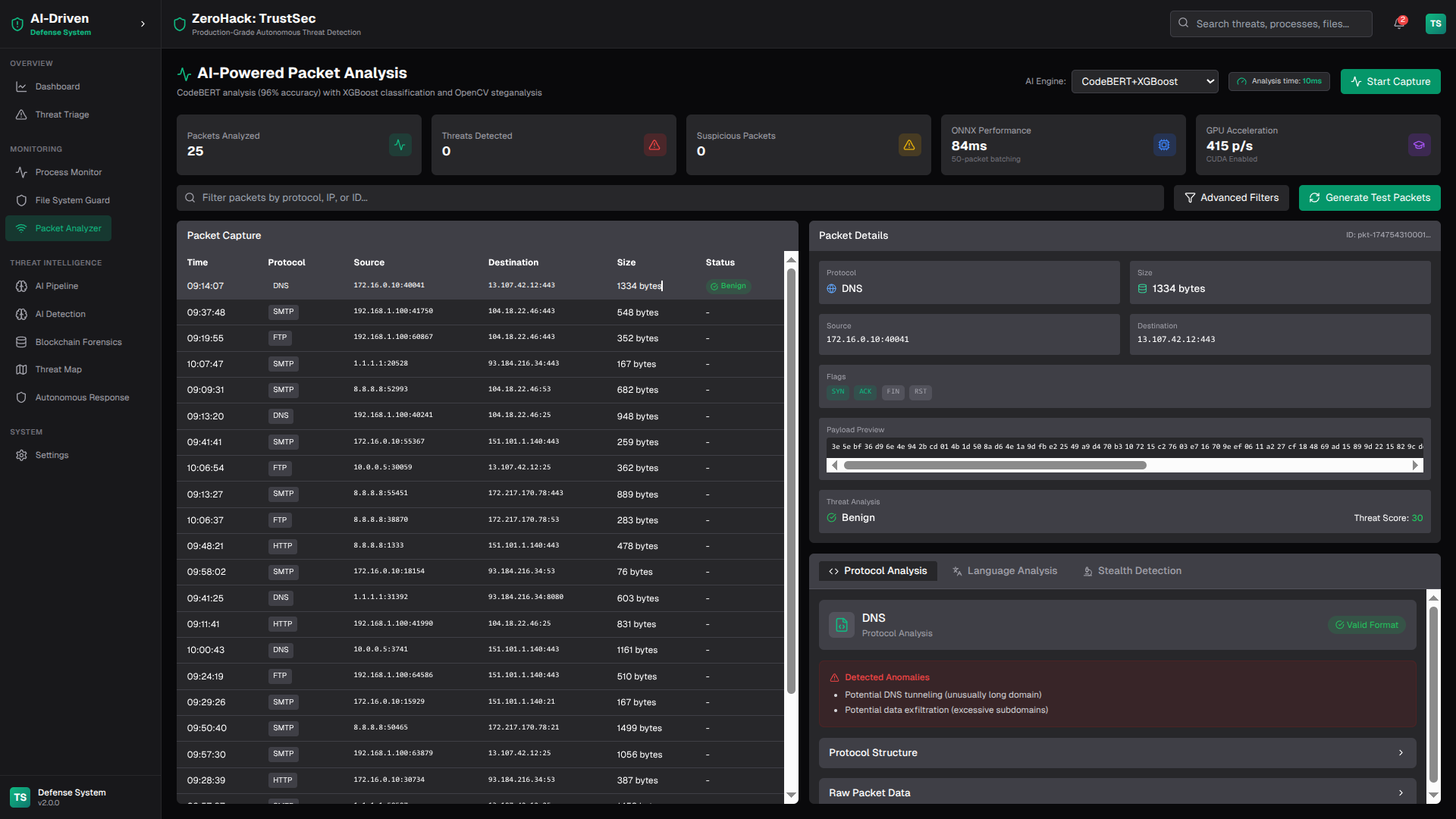
Task: Click the packet filter input field
Action: tap(670, 198)
